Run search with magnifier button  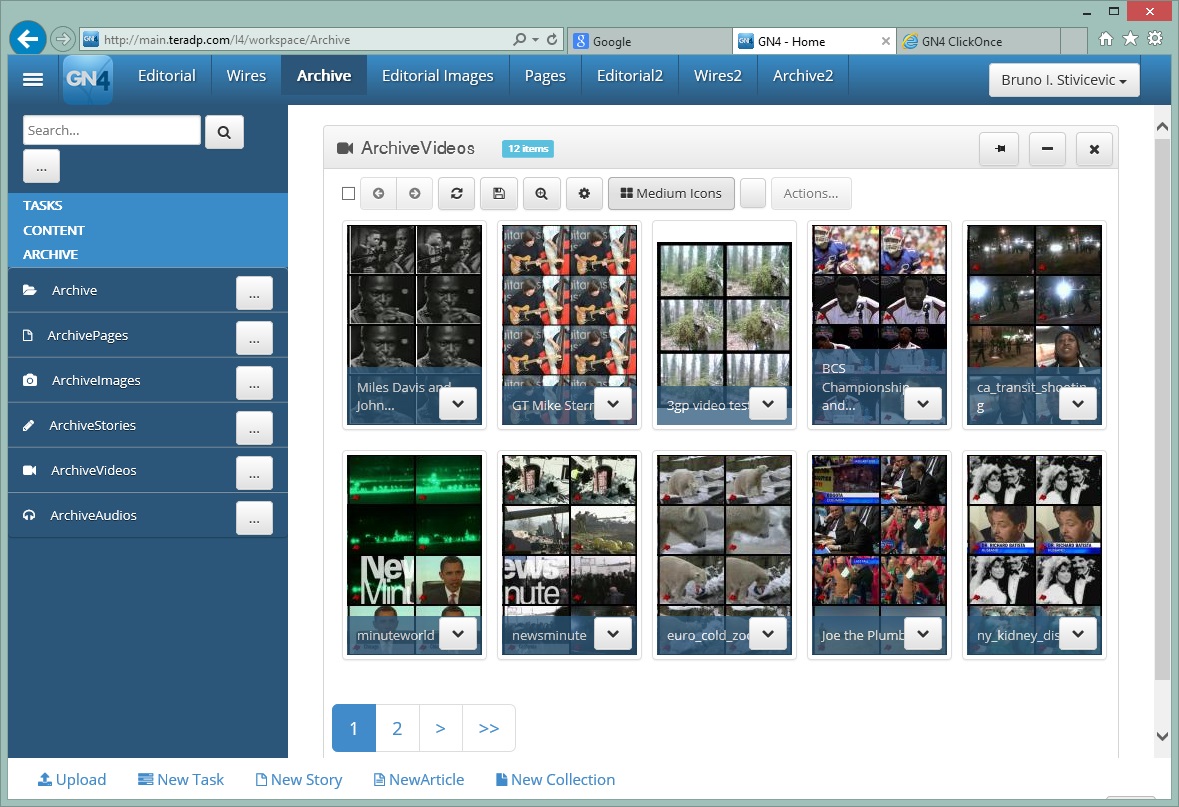(x=224, y=132)
